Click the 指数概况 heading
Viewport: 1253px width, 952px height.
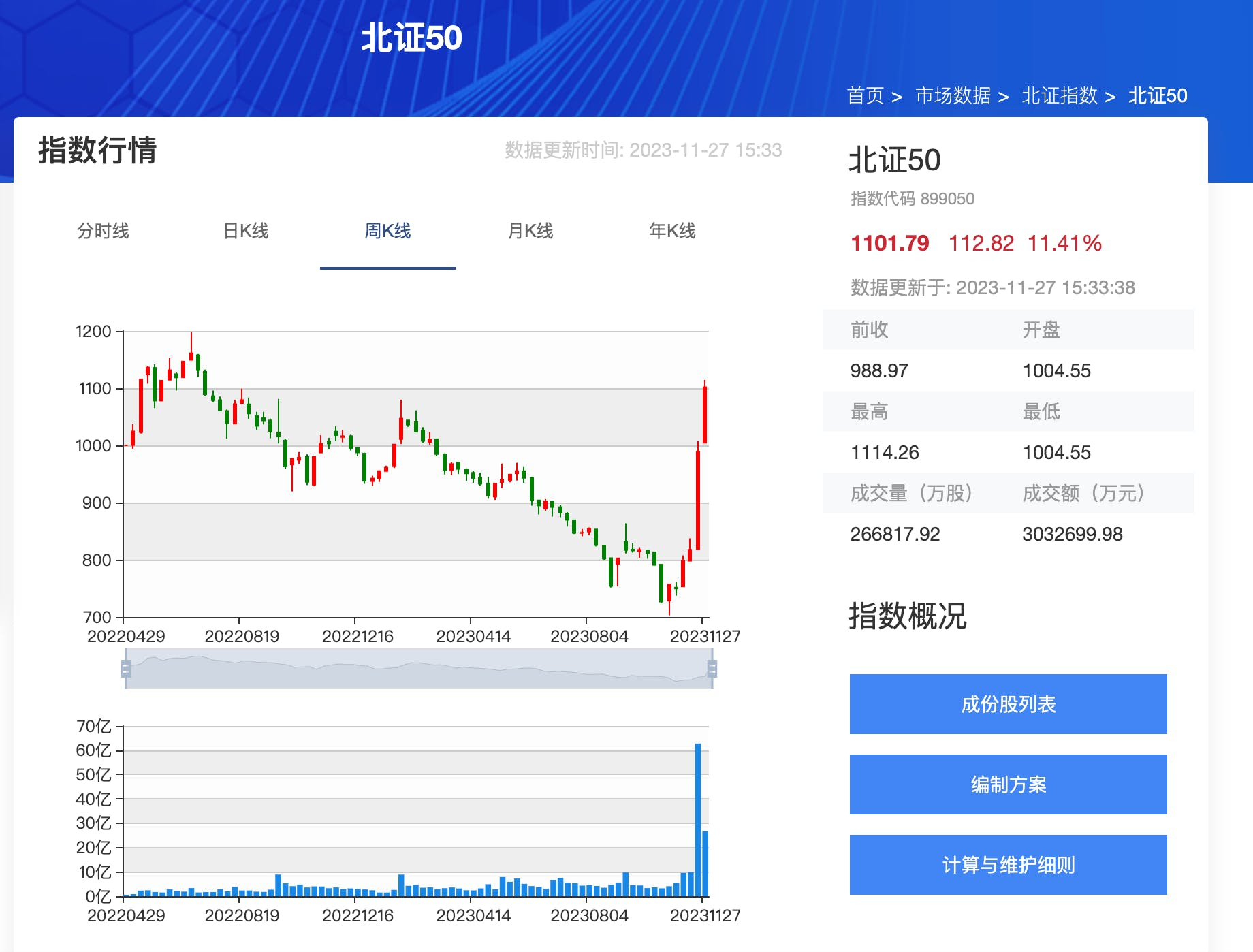[x=908, y=616]
